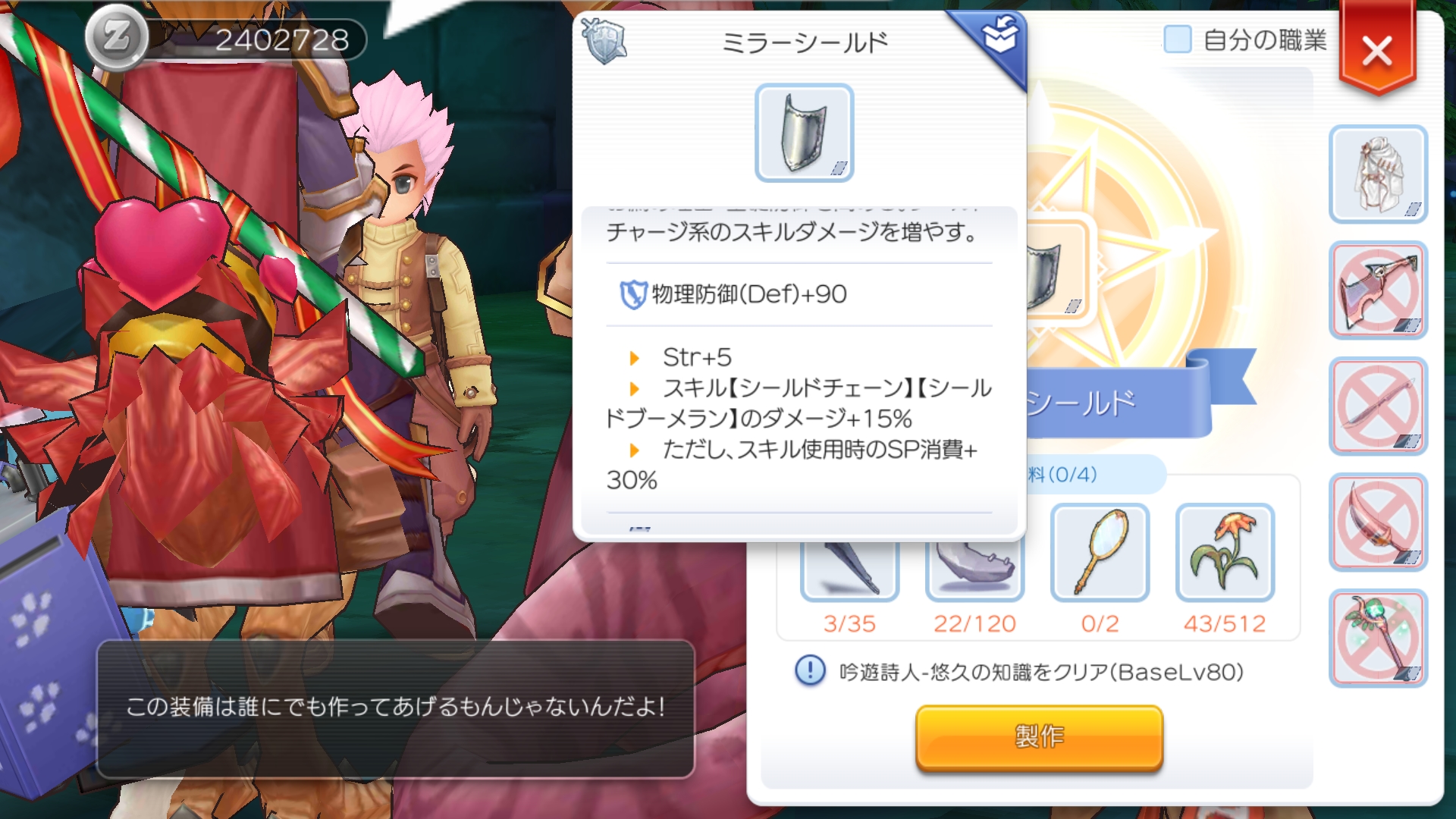Select the crossed-out sword equipment icon

pos(1378,406)
